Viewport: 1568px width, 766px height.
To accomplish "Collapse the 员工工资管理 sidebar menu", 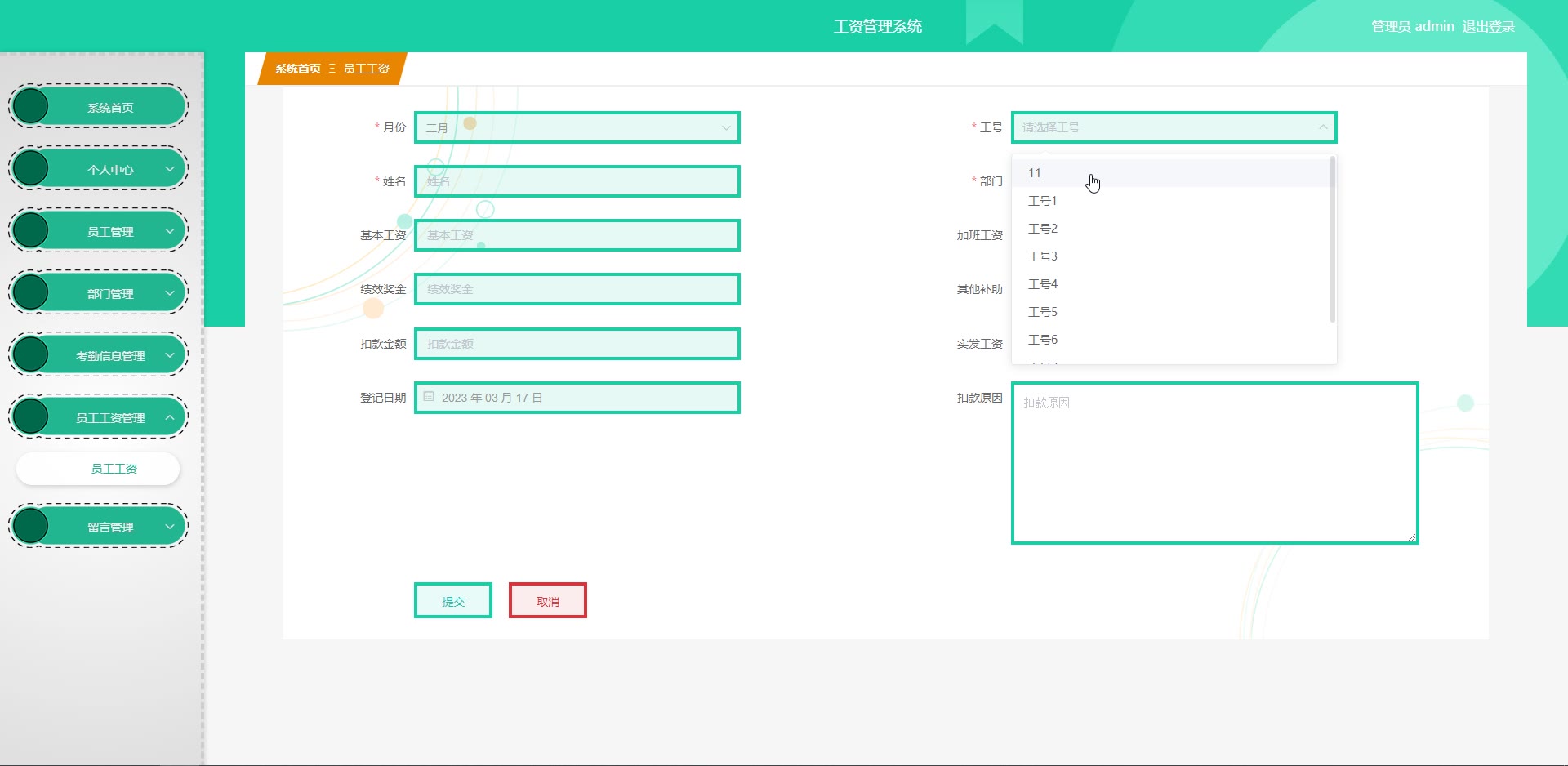I will (x=98, y=417).
